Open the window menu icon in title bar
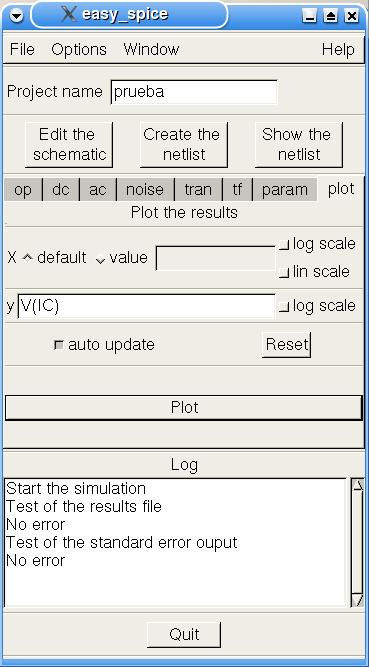The height and width of the screenshot is (667, 369). 16,16
